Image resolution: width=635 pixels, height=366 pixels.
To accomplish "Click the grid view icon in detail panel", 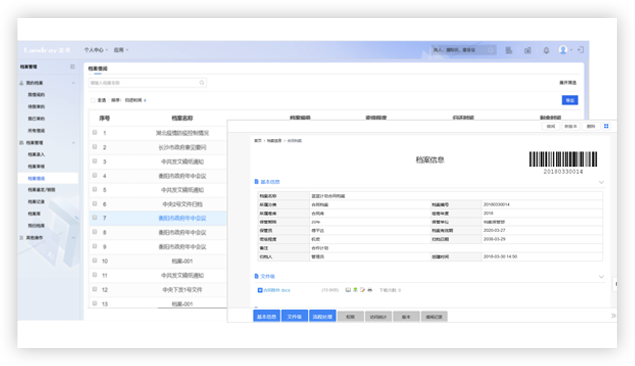I will point(606,126).
